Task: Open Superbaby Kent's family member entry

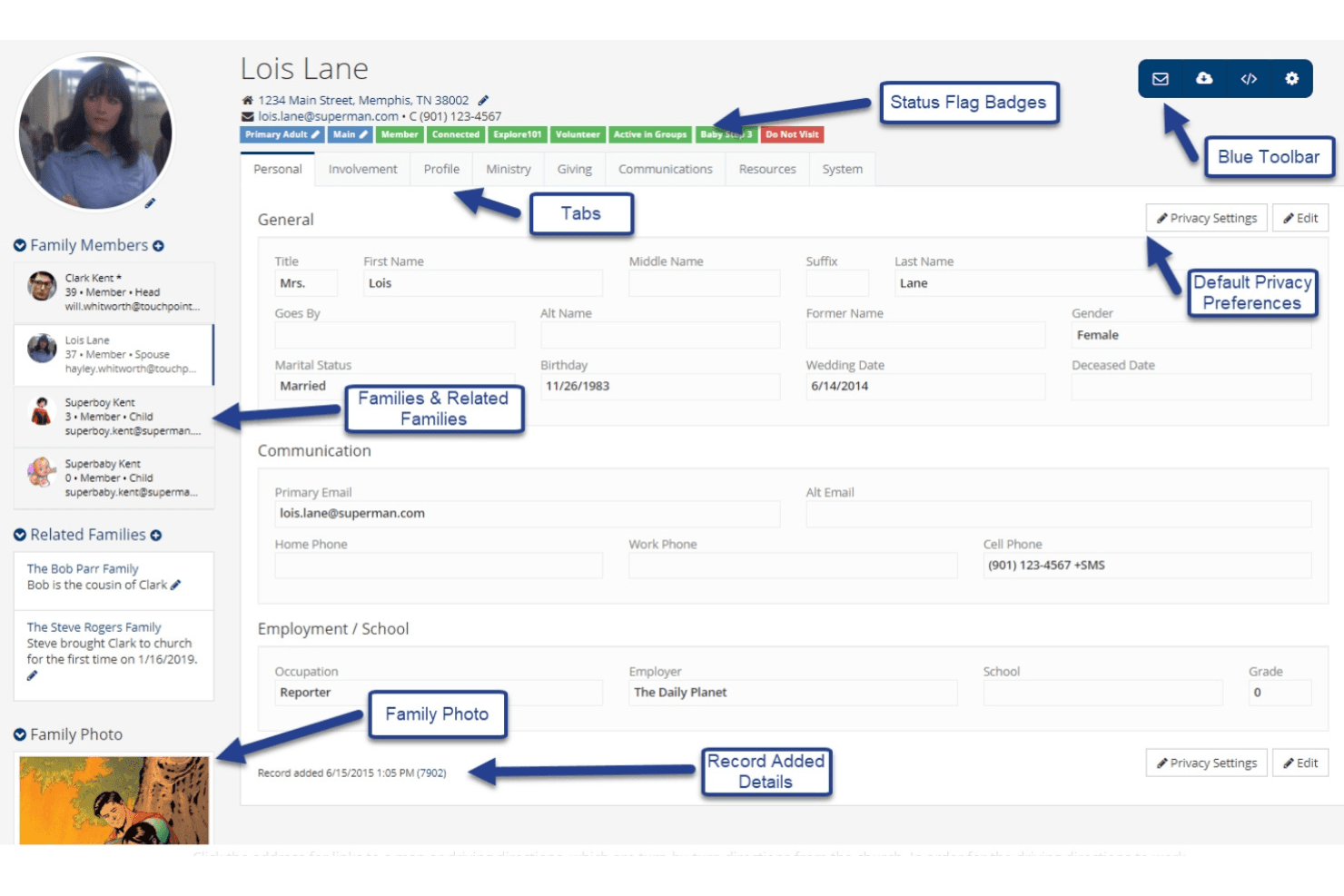Action: 114,478
